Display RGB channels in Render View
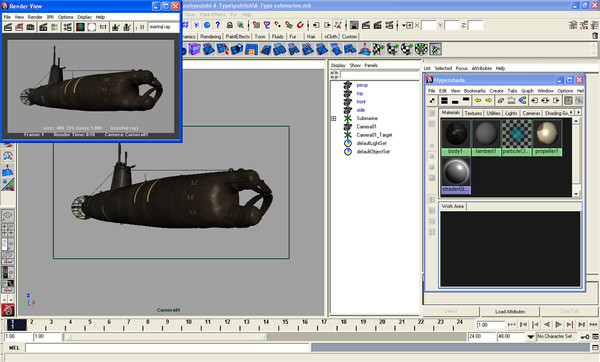Image resolution: width=600 pixels, height=362 pixels. click(x=80, y=27)
